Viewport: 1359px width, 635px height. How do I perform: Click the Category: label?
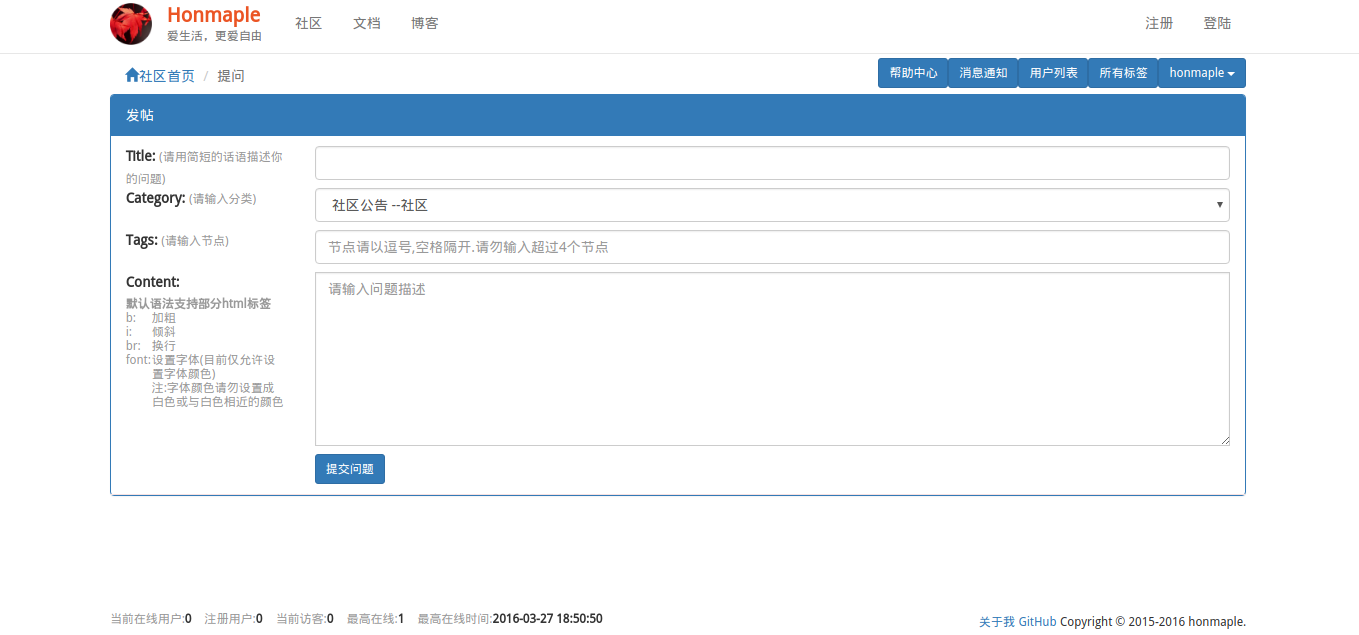[156, 198]
